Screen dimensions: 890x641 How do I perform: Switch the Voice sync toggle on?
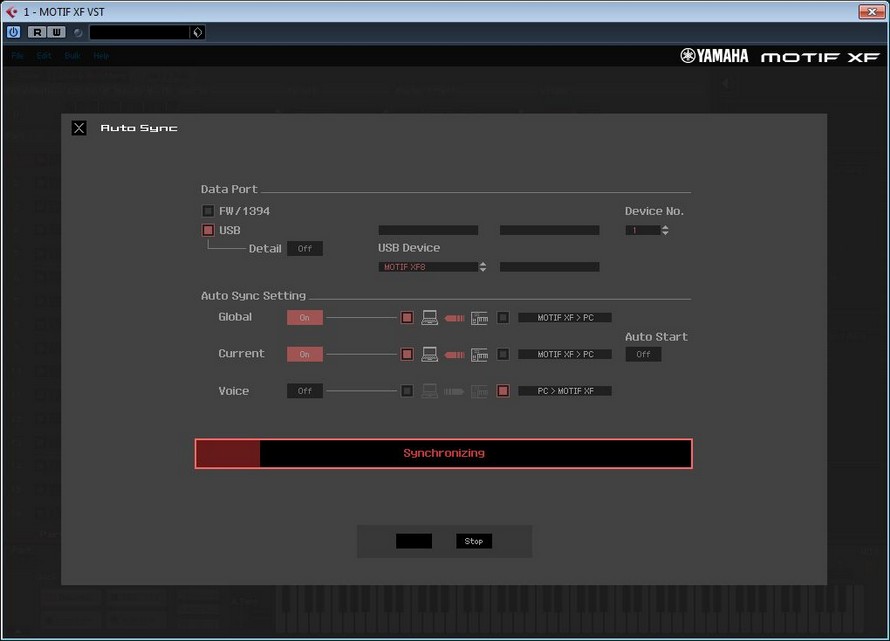pyautogui.click(x=304, y=391)
